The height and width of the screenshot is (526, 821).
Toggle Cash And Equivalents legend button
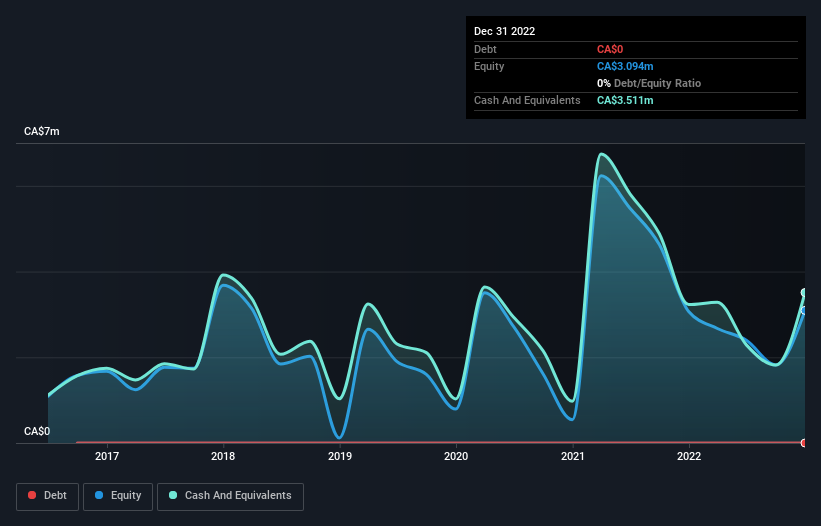click(x=230, y=496)
